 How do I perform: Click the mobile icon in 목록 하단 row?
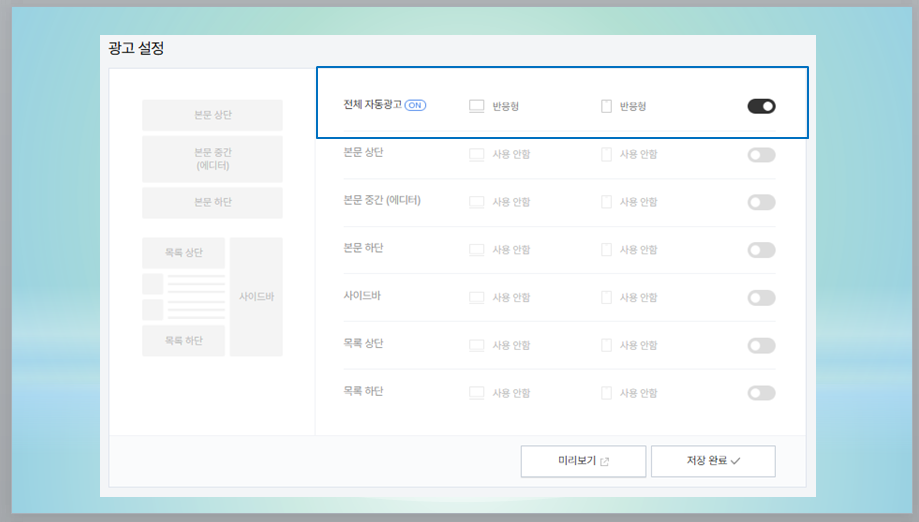[607, 393]
